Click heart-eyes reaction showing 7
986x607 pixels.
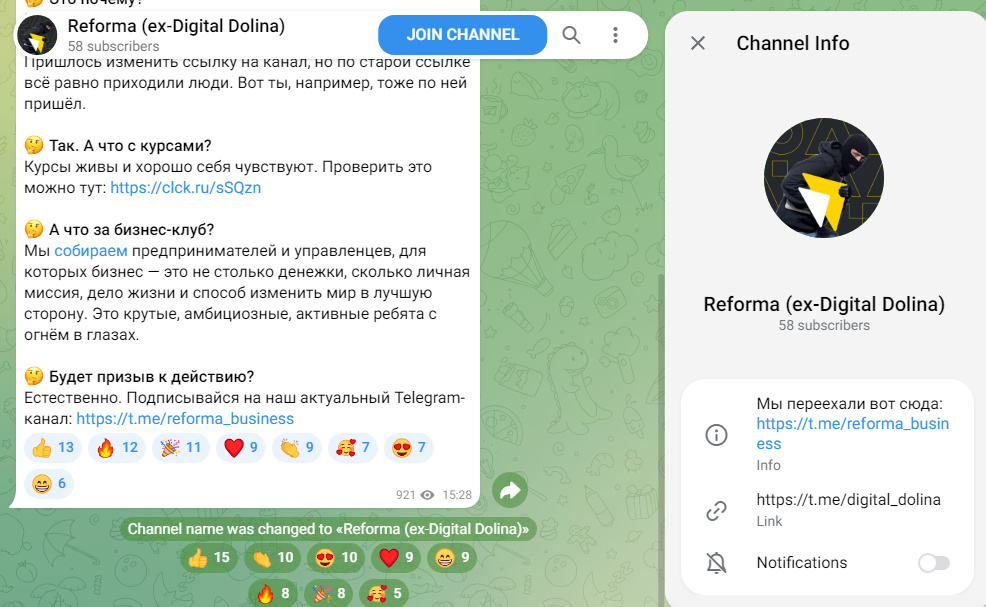click(409, 448)
